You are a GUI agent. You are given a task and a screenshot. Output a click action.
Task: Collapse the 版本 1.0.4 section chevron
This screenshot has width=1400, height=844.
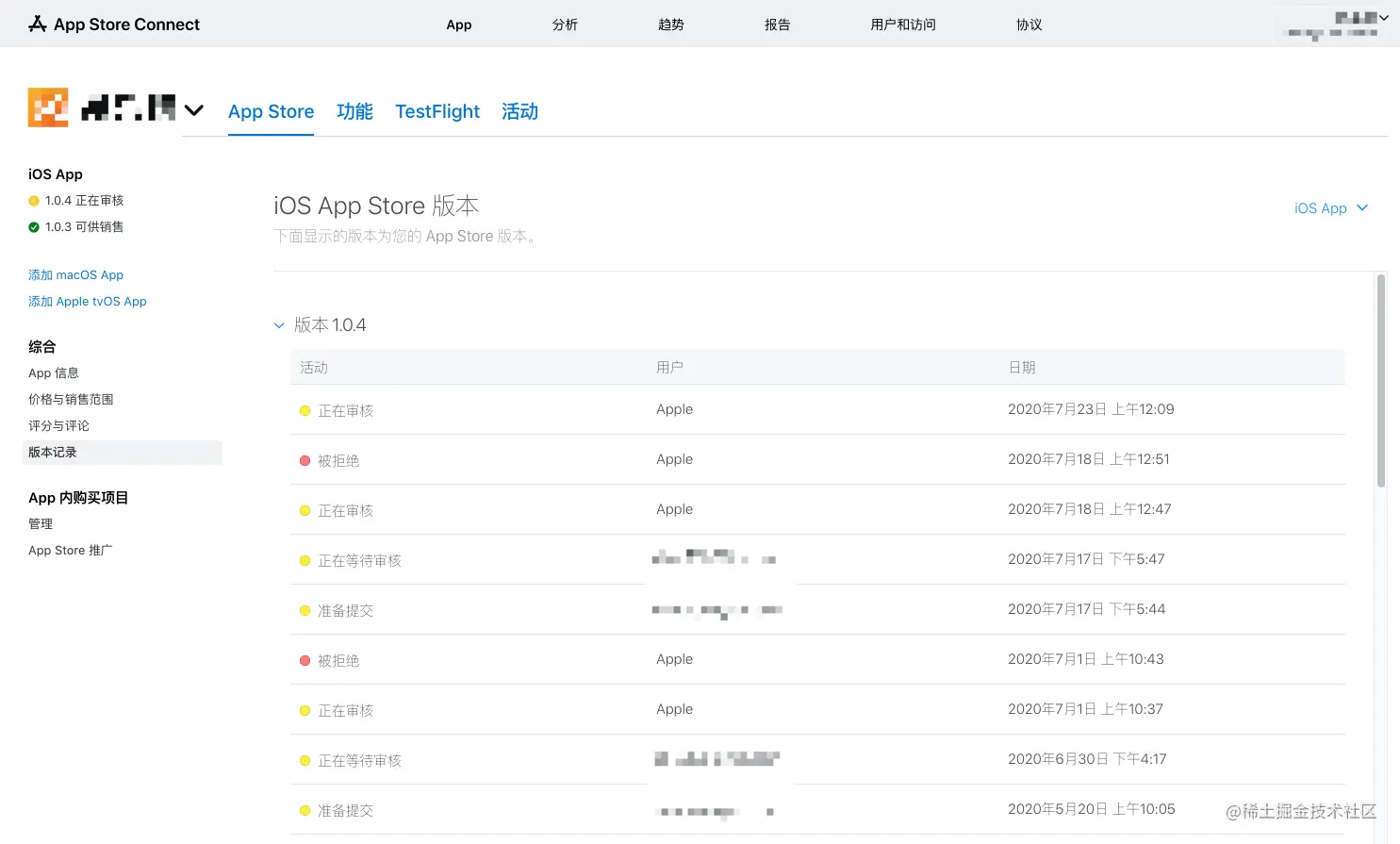(279, 325)
